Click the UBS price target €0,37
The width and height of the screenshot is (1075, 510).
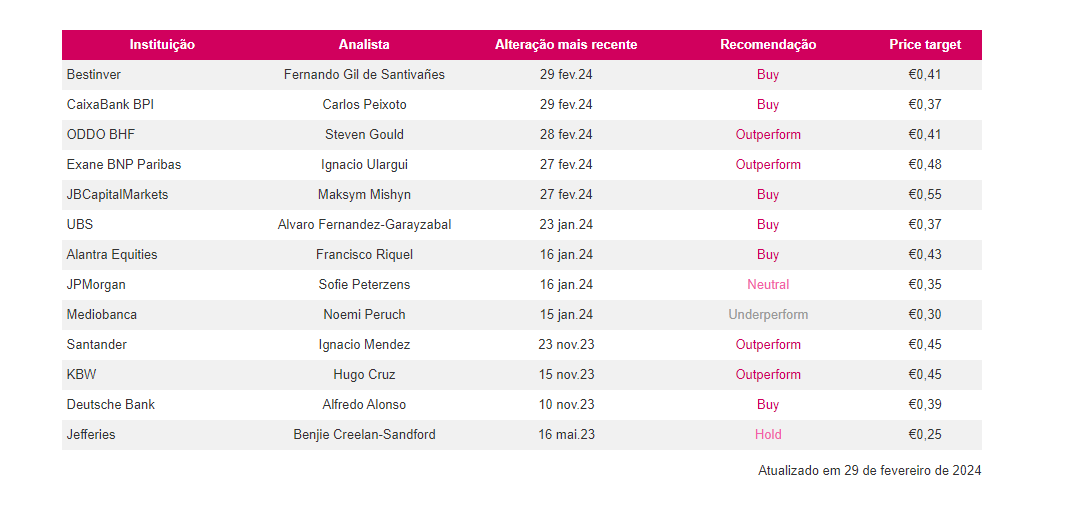[x=925, y=225]
